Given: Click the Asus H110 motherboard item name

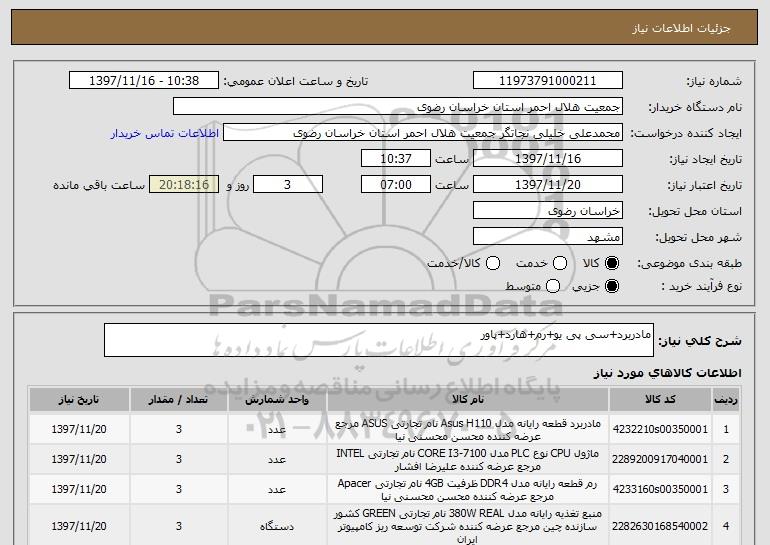Looking at the screenshot, I should 468,430.
